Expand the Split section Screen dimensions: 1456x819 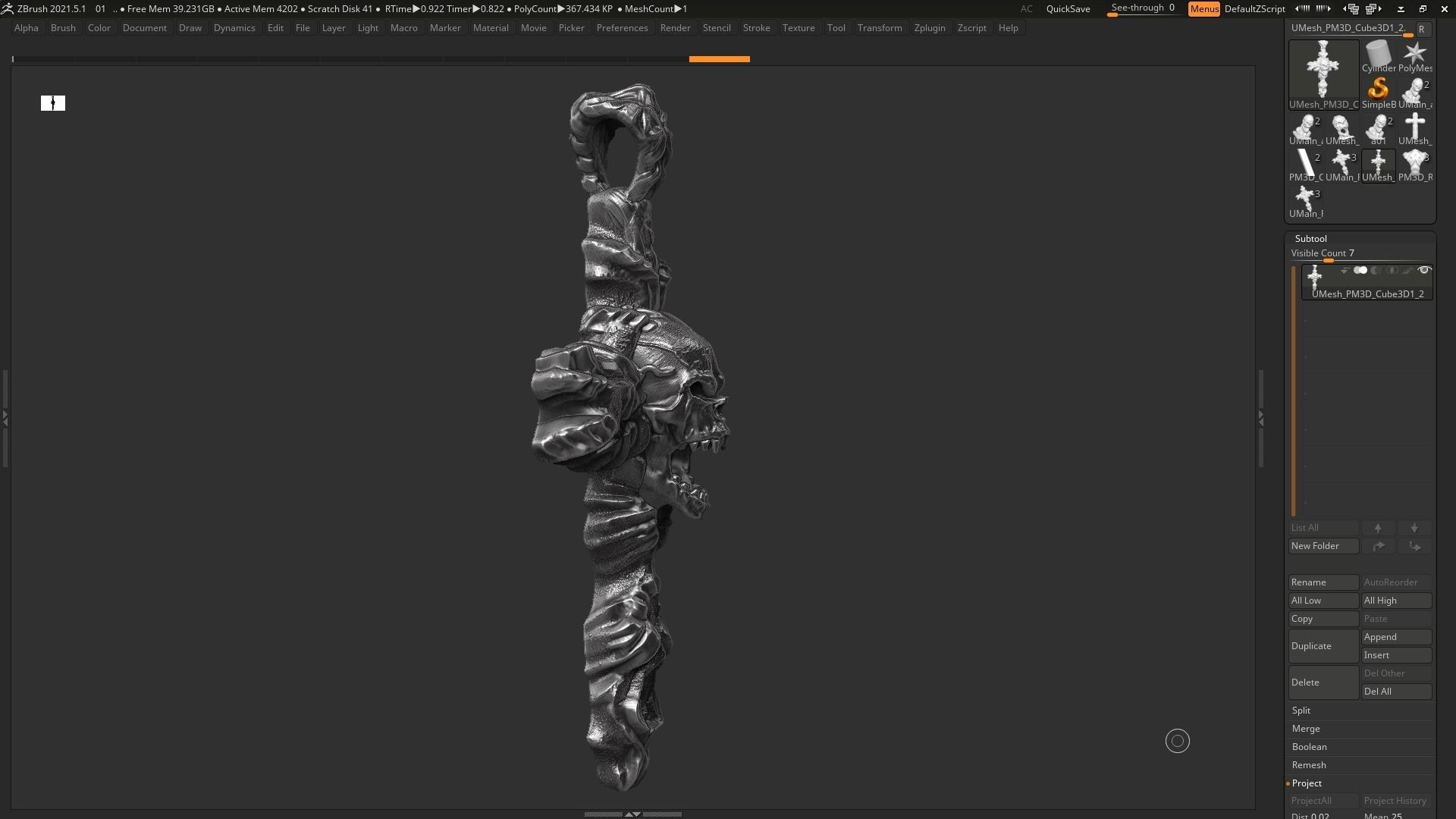pos(1301,711)
